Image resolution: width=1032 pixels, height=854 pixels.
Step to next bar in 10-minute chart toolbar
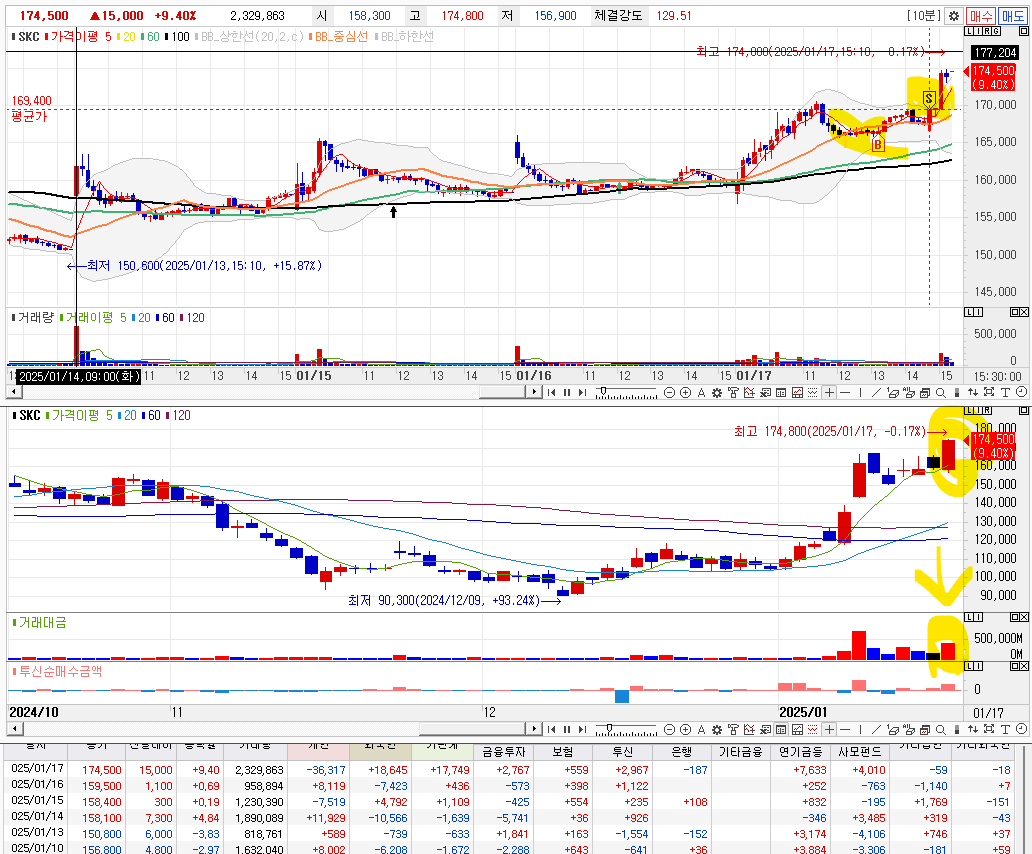[x=582, y=393]
